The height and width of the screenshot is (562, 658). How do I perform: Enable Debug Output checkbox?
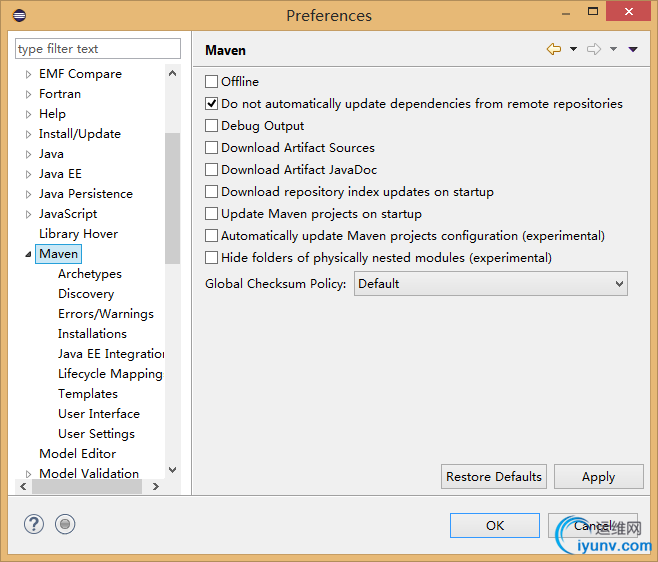tap(212, 125)
